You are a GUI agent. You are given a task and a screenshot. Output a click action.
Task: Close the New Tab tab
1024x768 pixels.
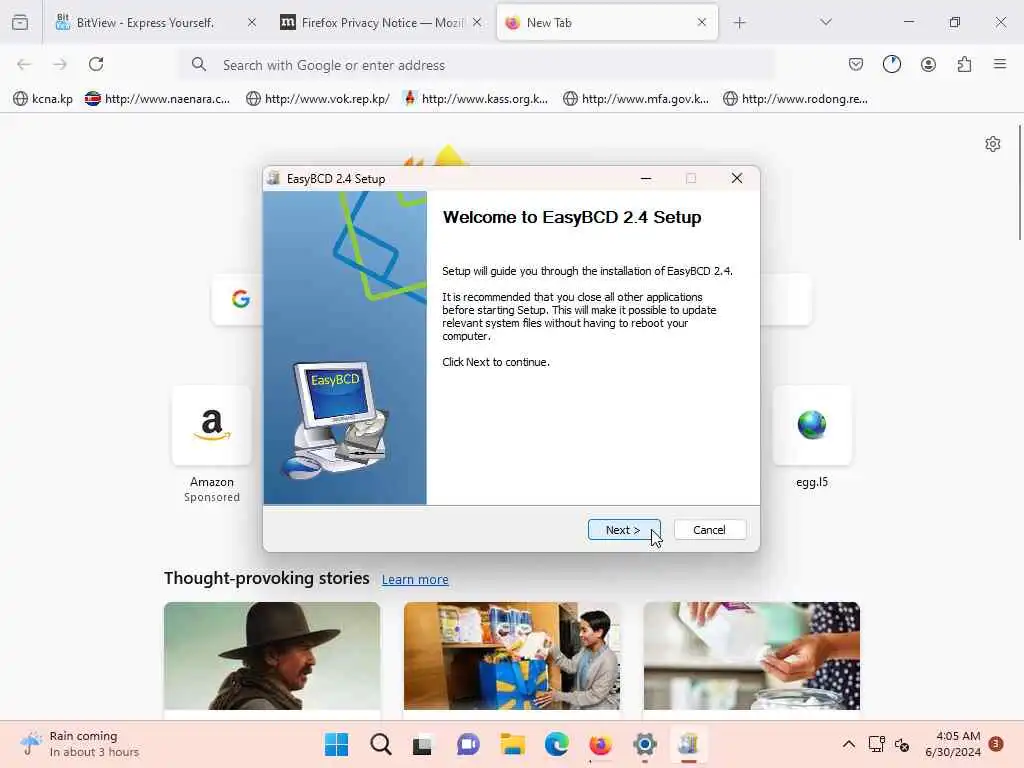coord(701,23)
